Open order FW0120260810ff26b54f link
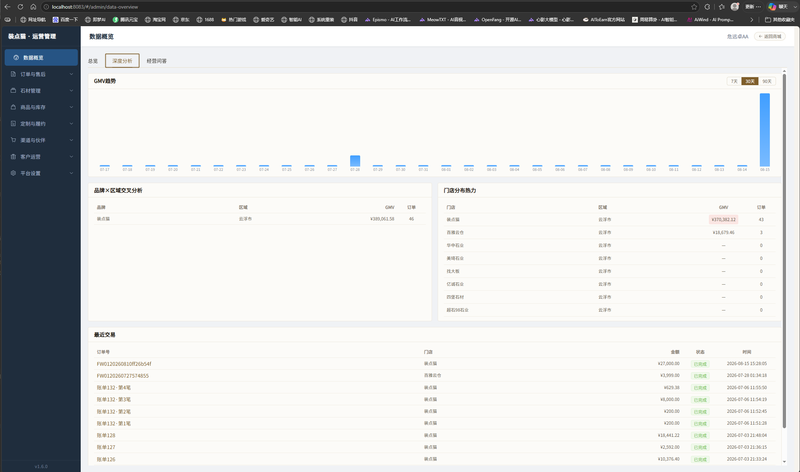The height and width of the screenshot is (472, 800). pos(124,364)
